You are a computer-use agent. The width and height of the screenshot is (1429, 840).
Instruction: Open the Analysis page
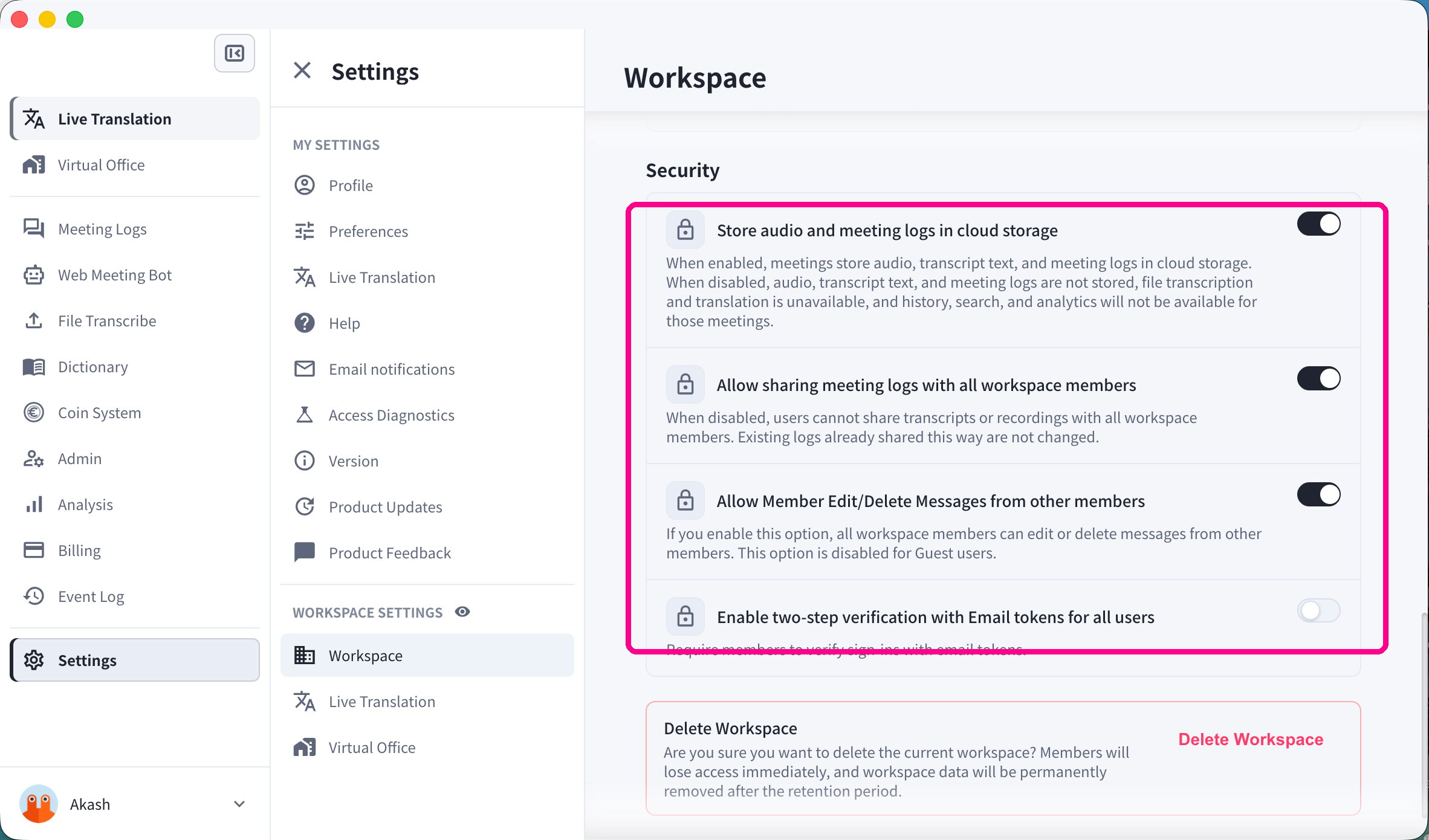click(x=135, y=505)
